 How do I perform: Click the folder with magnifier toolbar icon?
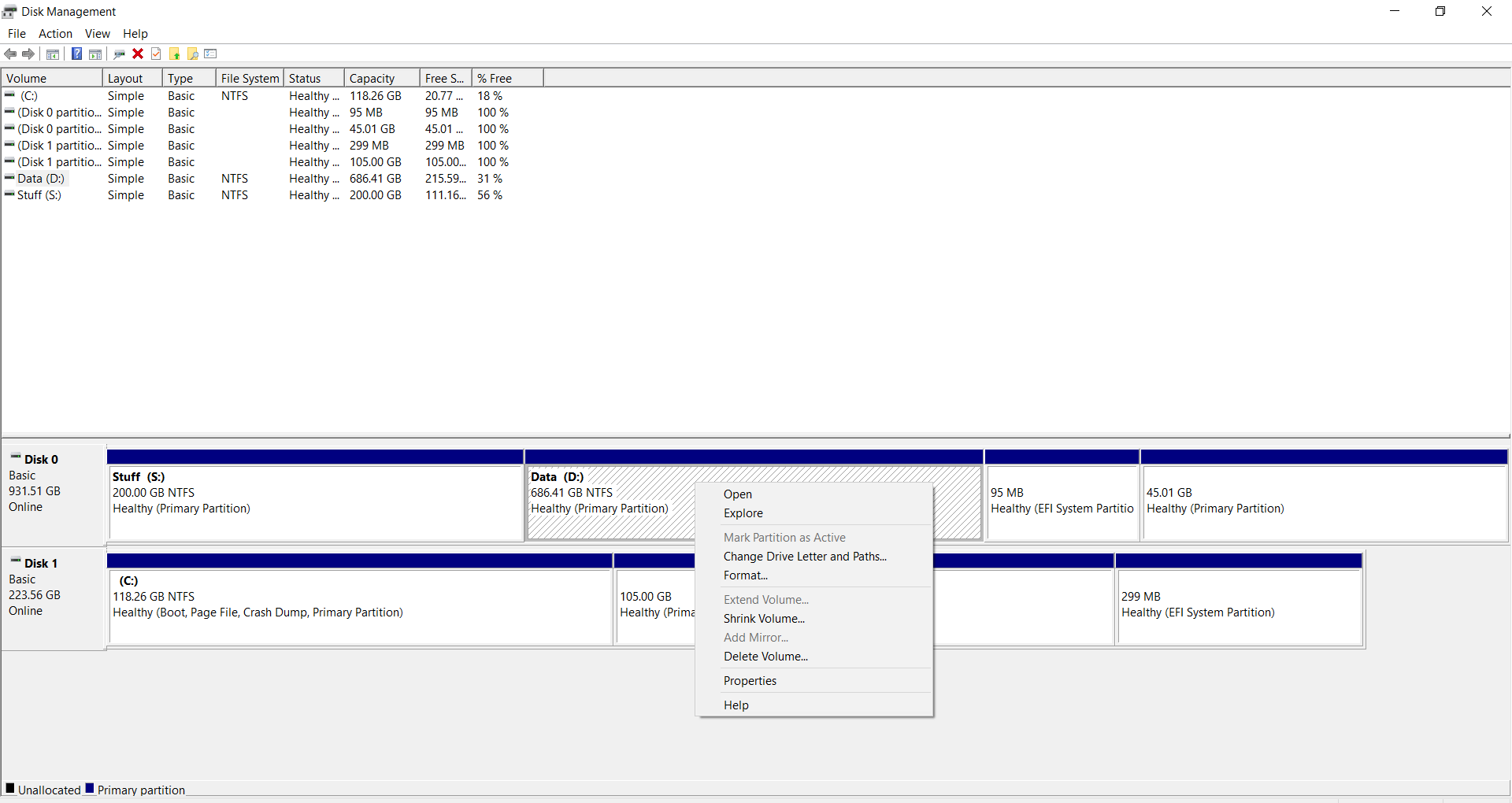(192, 54)
